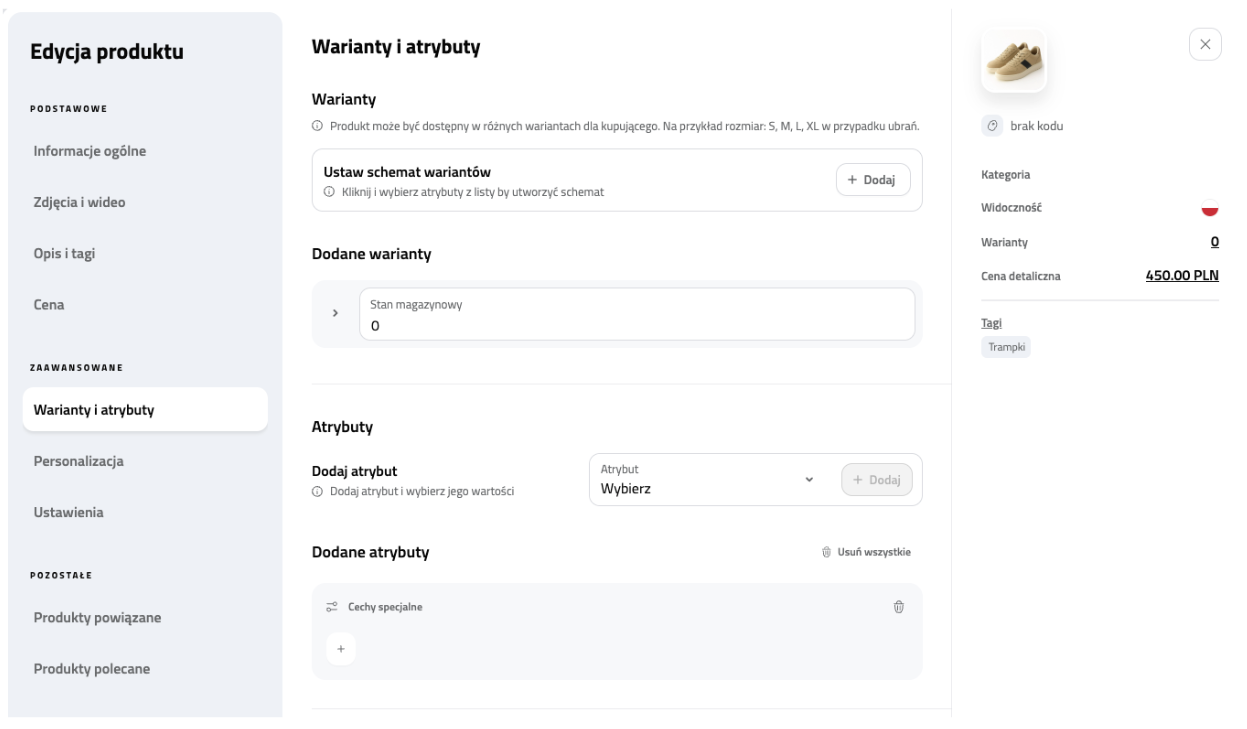Delete the Cechy specjalne attribute trash icon
The height and width of the screenshot is (729, 1247).
tap(898, 607)
